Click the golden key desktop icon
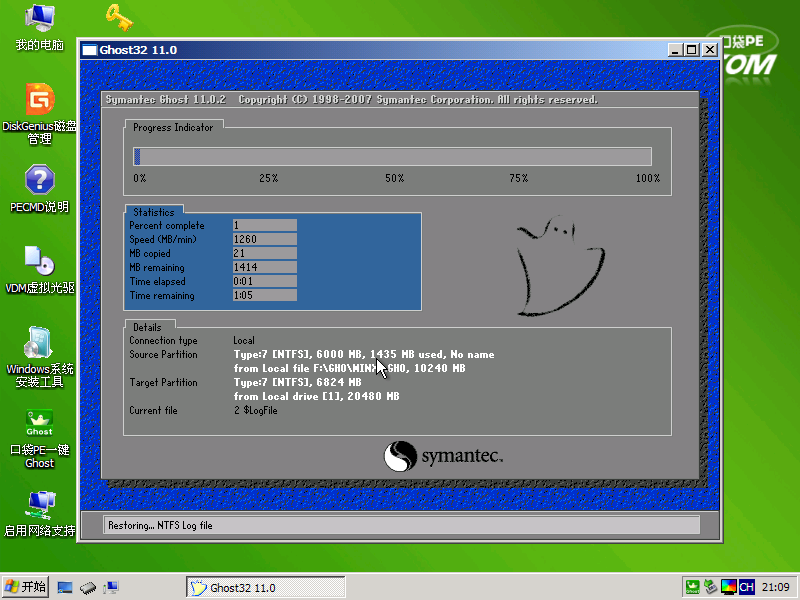800x600 pixels. (119, 17)
